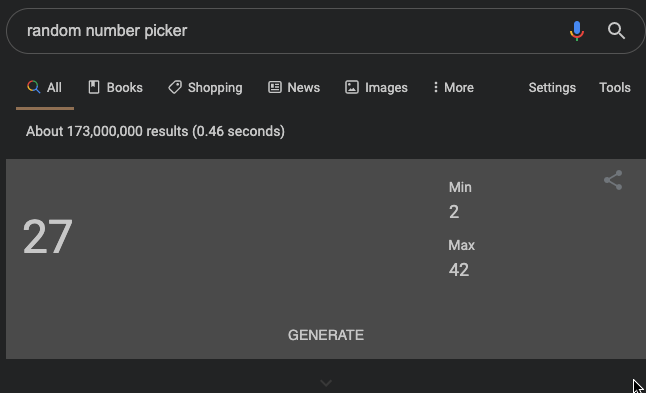Screen dimensions: 646x393
Task: Expand the chevron below the number generator
Action: [x=326, y=384]
